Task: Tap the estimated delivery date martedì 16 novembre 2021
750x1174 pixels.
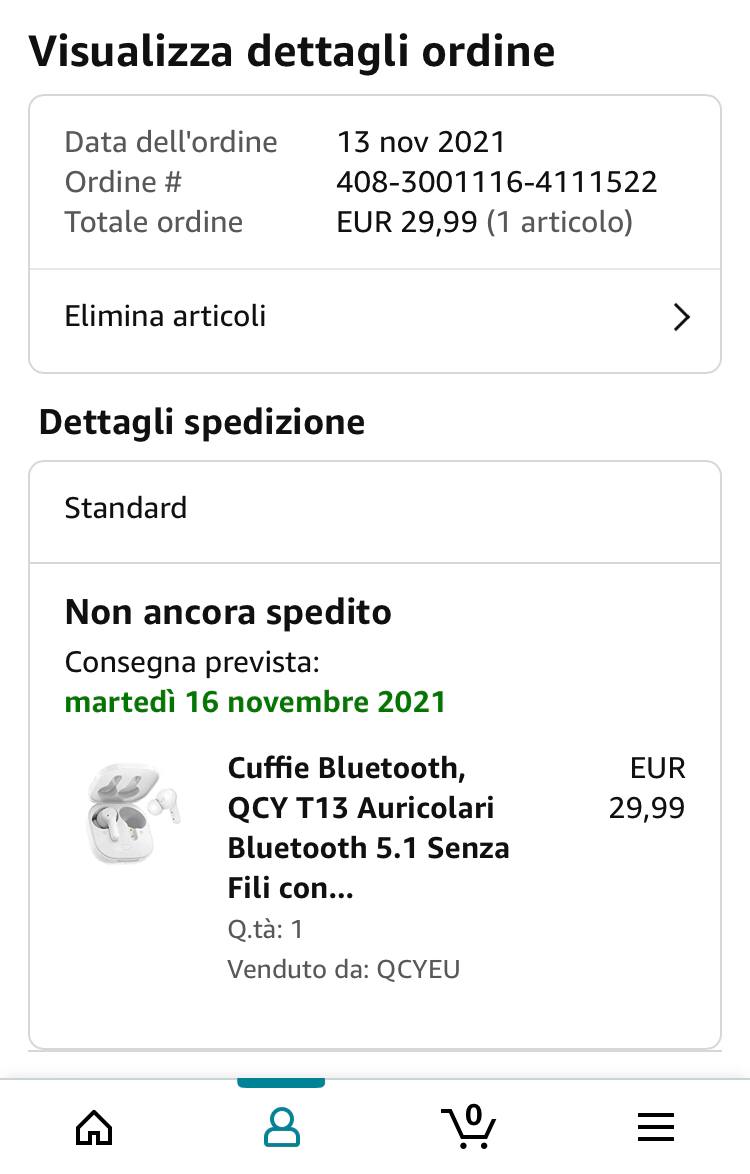Action: tap(255, 702)
